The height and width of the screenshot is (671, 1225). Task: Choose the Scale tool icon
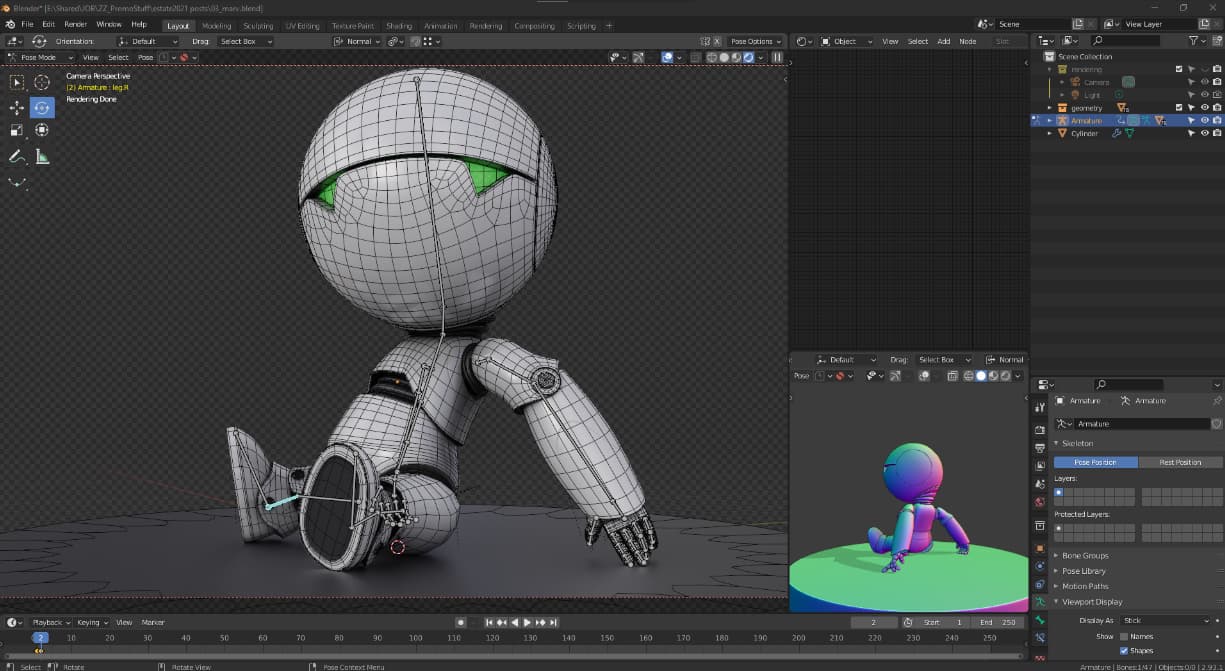point(17,130)
